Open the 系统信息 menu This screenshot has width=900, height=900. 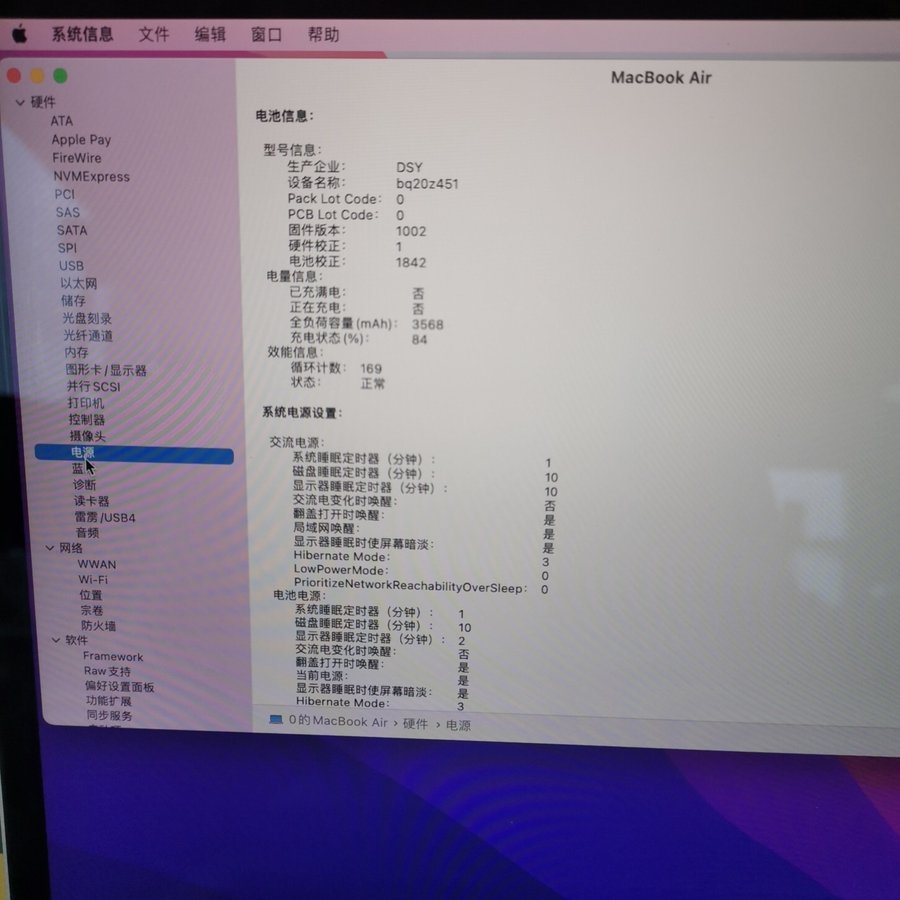click(x=82, y=34)
